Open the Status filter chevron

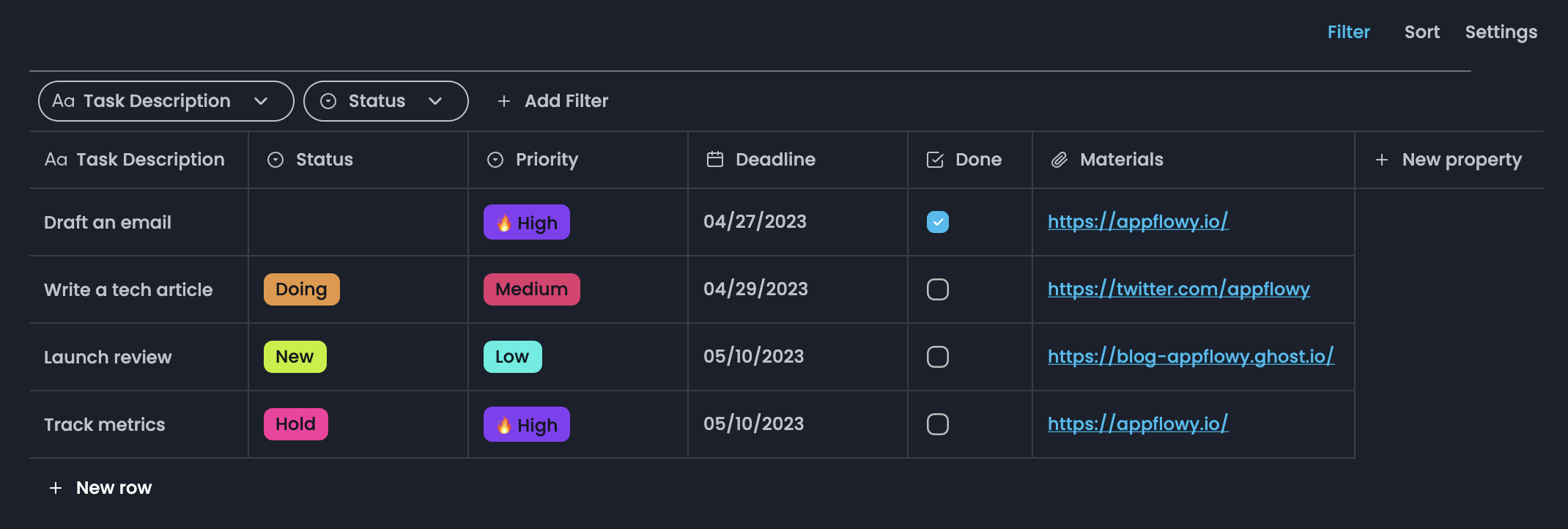coord(435,101)
